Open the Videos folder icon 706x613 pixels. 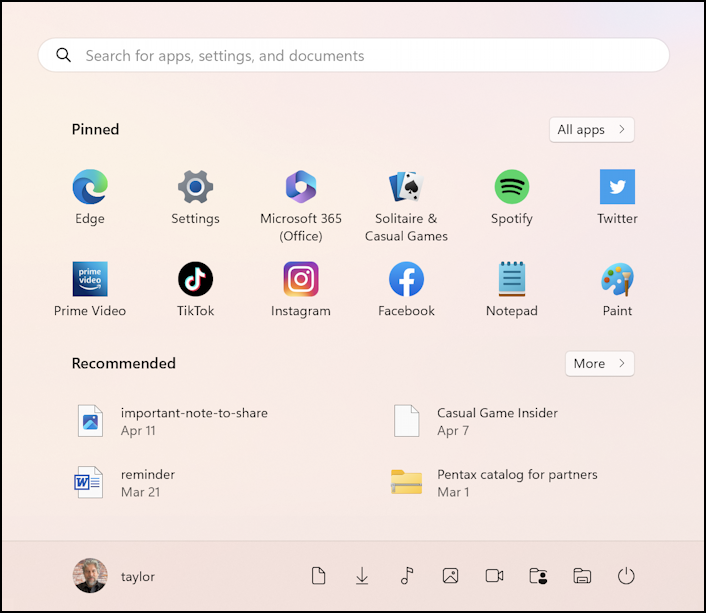click(494, 576)
